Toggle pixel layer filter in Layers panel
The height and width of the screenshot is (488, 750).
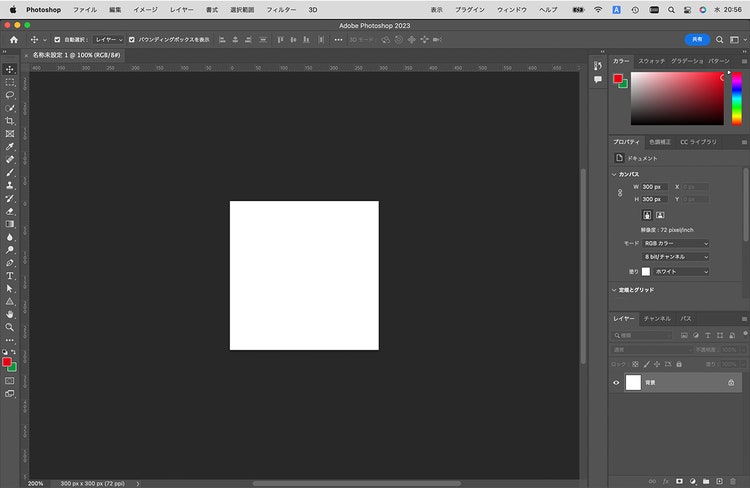(x=684, y=335)
